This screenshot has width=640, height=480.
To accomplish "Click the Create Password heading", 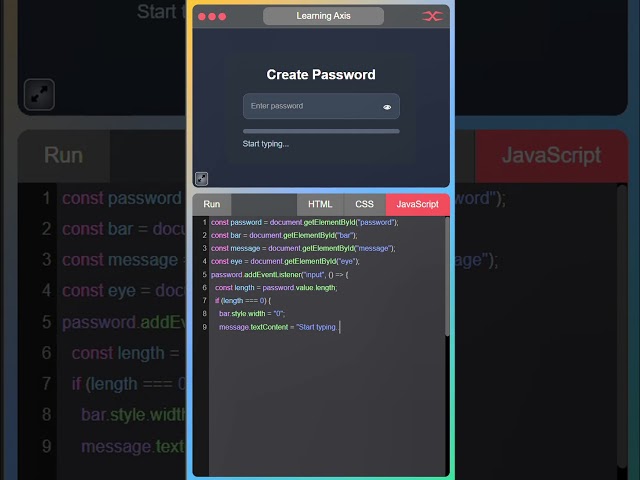I will click(x=321, y=75).
